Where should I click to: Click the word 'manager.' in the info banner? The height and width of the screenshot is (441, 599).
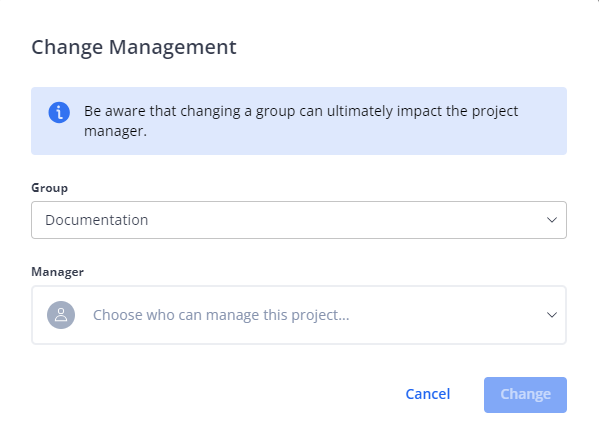tap(115, 131)
